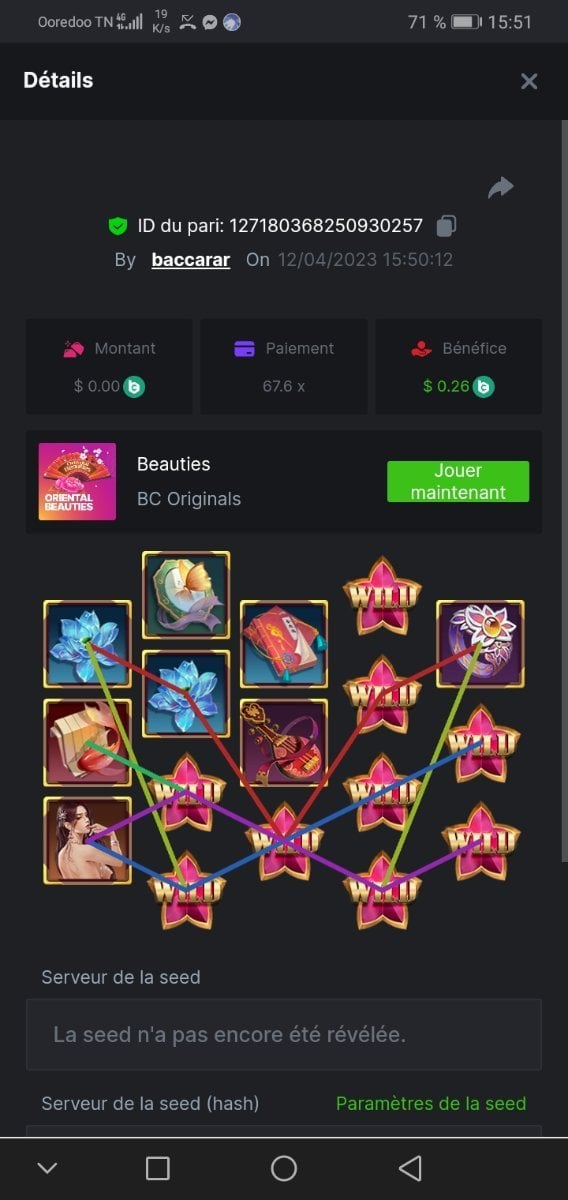Close the Détails panel with the X

[x=529, y=81]
